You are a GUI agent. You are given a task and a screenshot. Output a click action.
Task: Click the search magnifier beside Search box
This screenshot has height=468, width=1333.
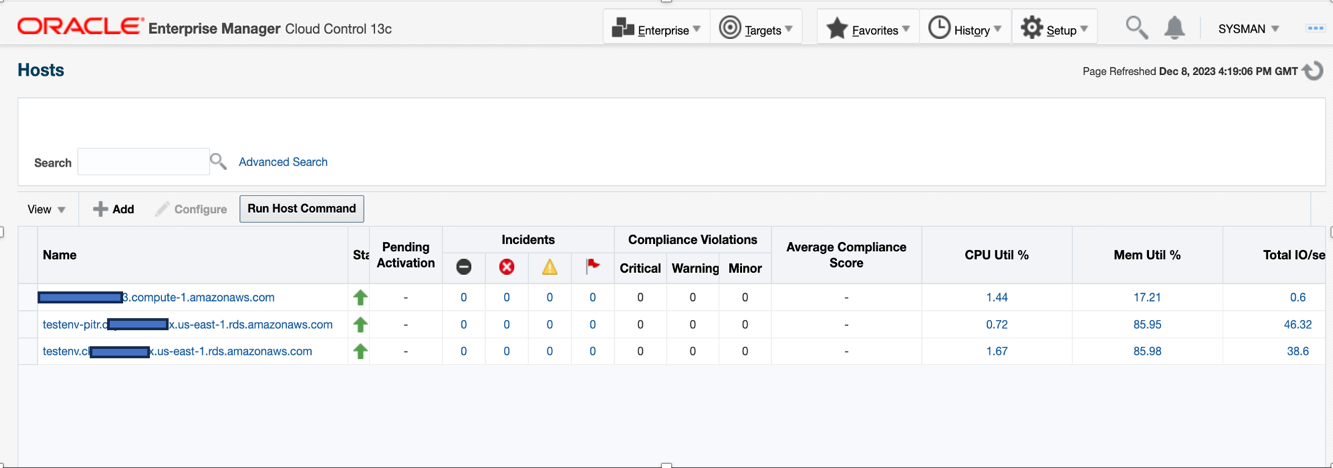point(218,161)
